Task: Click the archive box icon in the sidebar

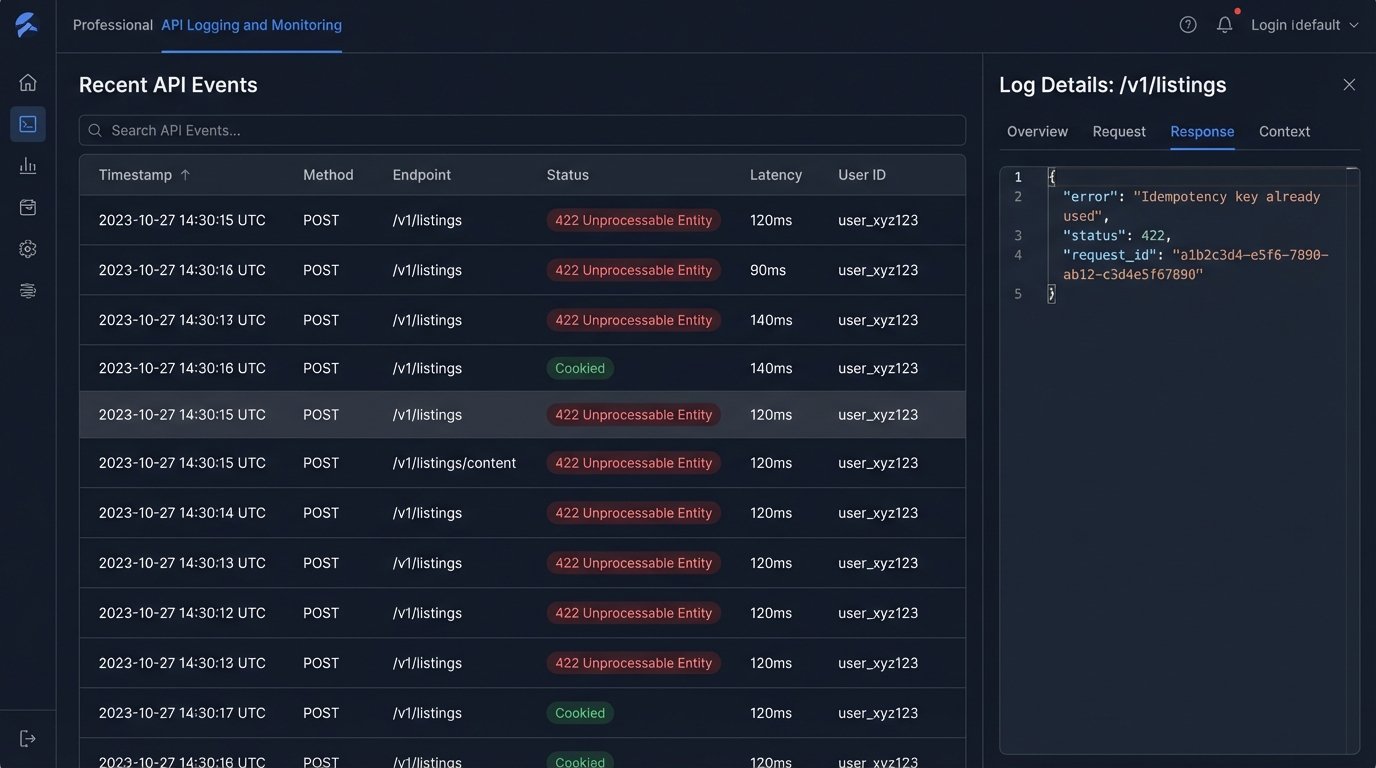Action: pos(28,207)
